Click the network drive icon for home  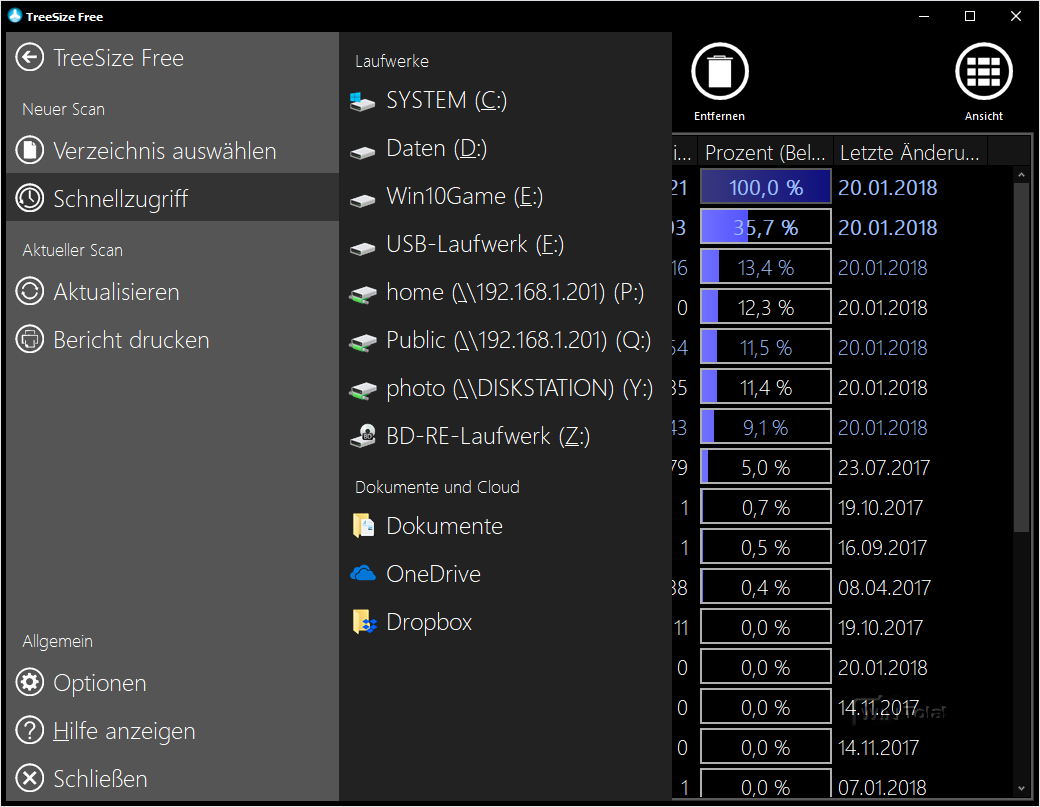pos(363,294)
